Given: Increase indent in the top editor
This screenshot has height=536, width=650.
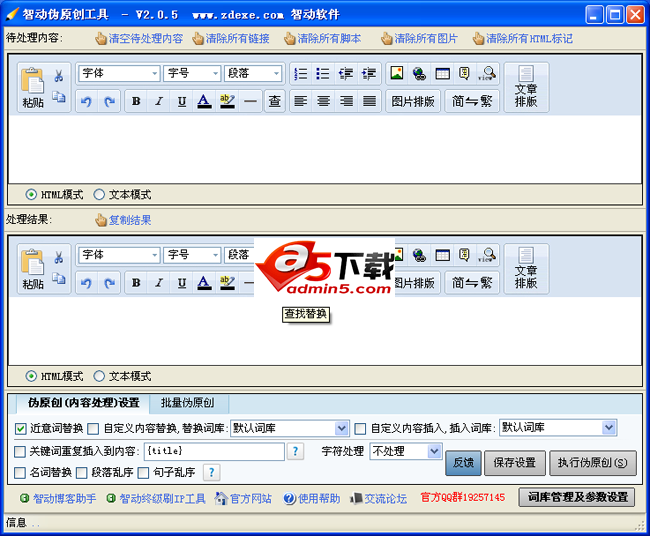Looking at the screenshot, I should click(369, 74).
